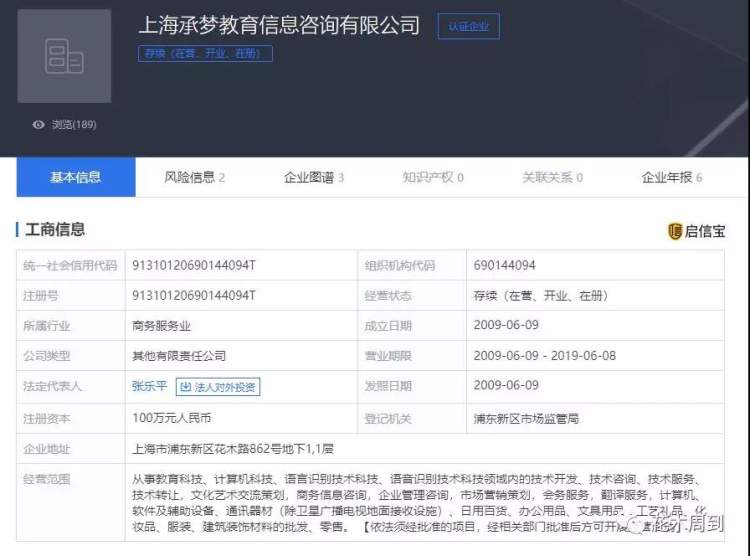Click the 启信宝 shield logo
The width and height of the screenshot is (750, 556).
click(675, 231)
